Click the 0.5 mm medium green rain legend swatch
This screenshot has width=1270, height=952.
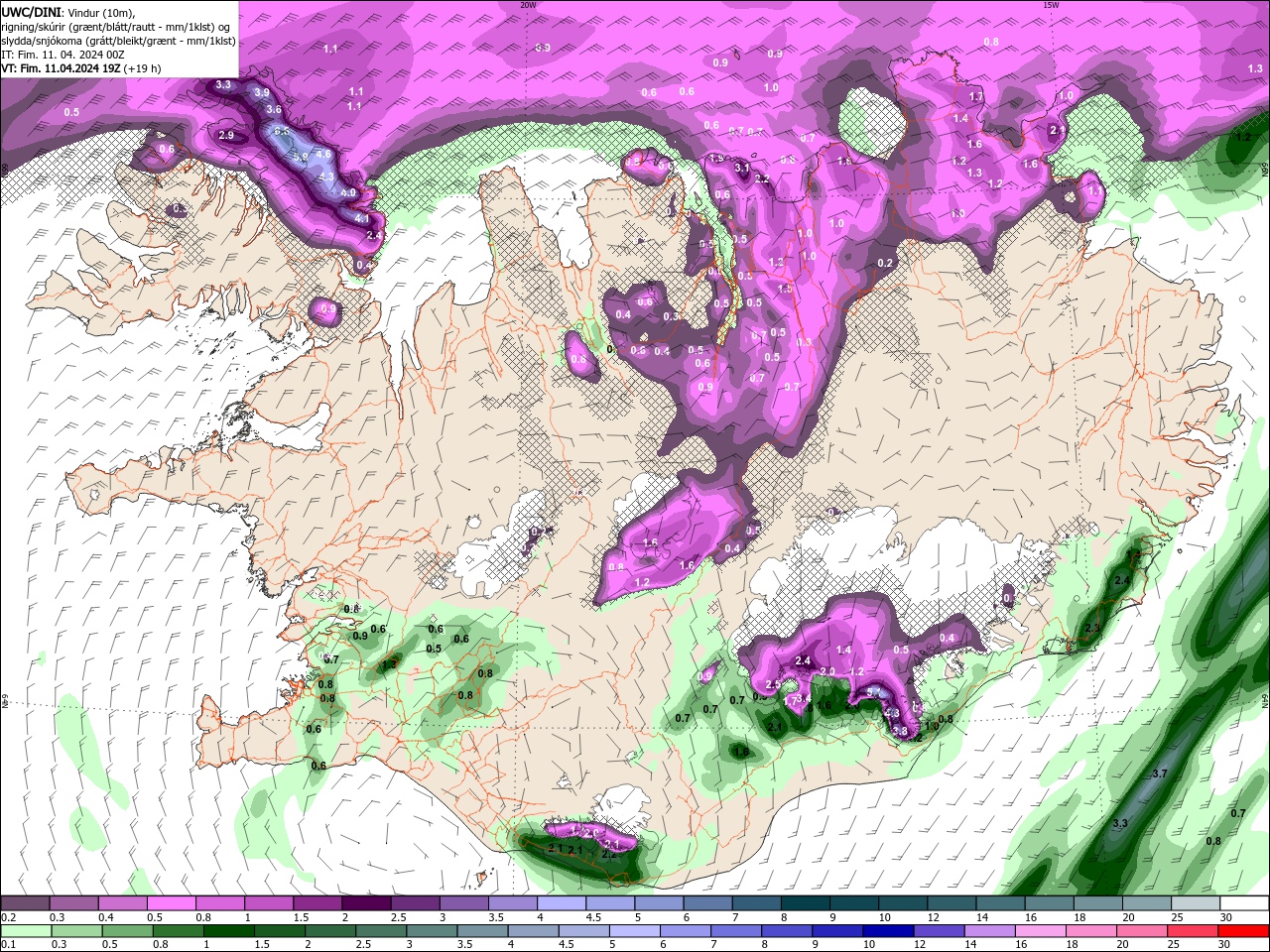coord(127,931)
